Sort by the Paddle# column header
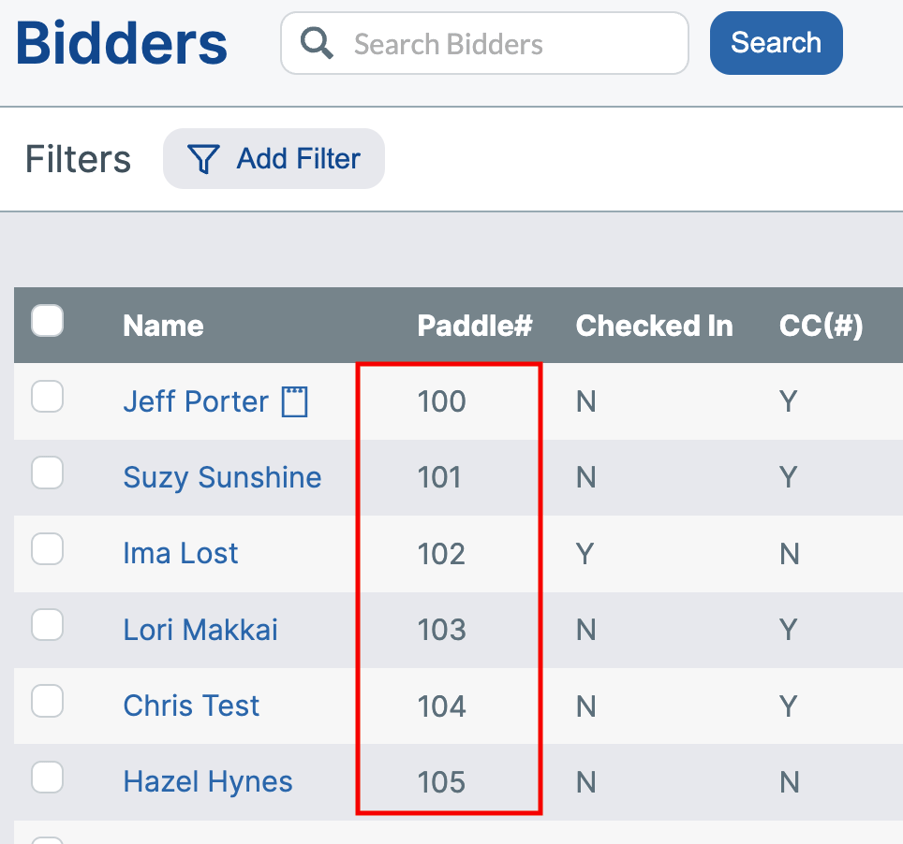This screenshot has width=903, height=844. click(475, 326)
